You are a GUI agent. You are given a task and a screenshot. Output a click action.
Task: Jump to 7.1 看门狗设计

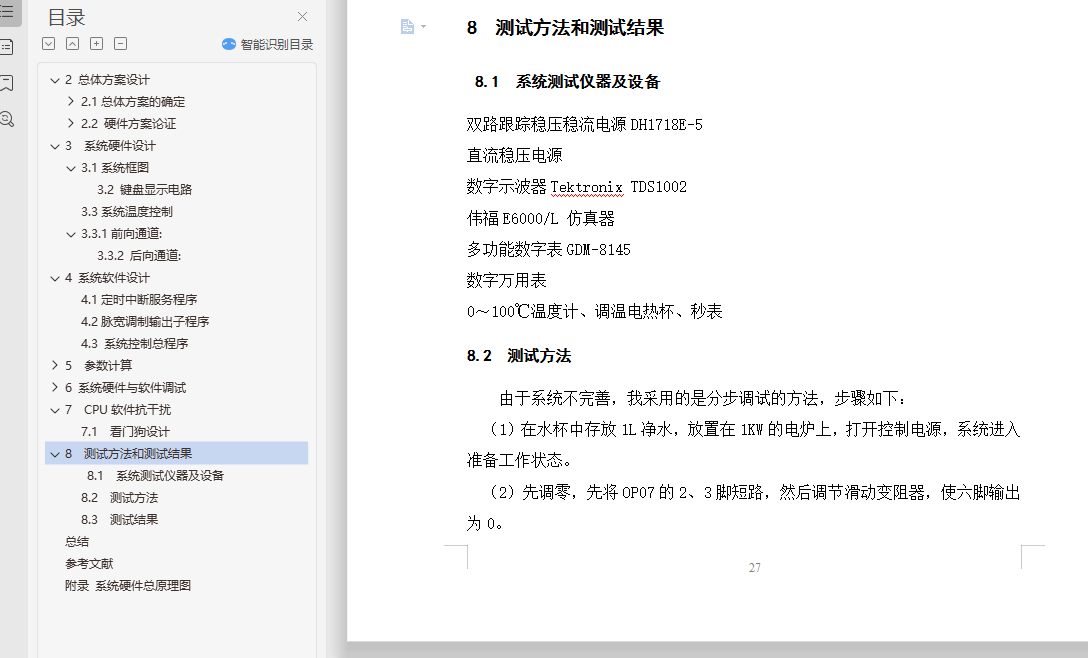click(x=125, y=432)
